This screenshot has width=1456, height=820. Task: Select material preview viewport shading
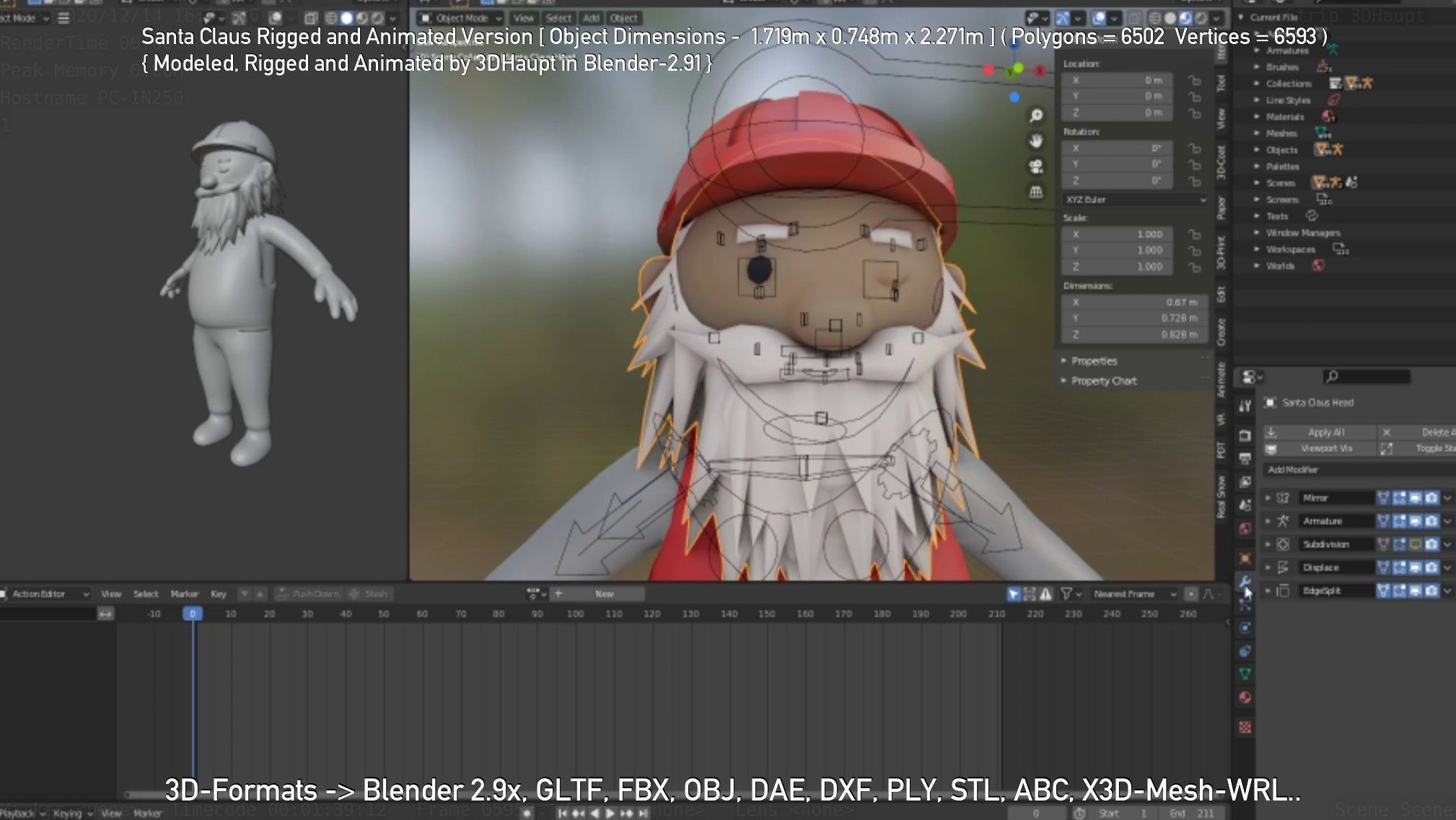[1185, 18]
